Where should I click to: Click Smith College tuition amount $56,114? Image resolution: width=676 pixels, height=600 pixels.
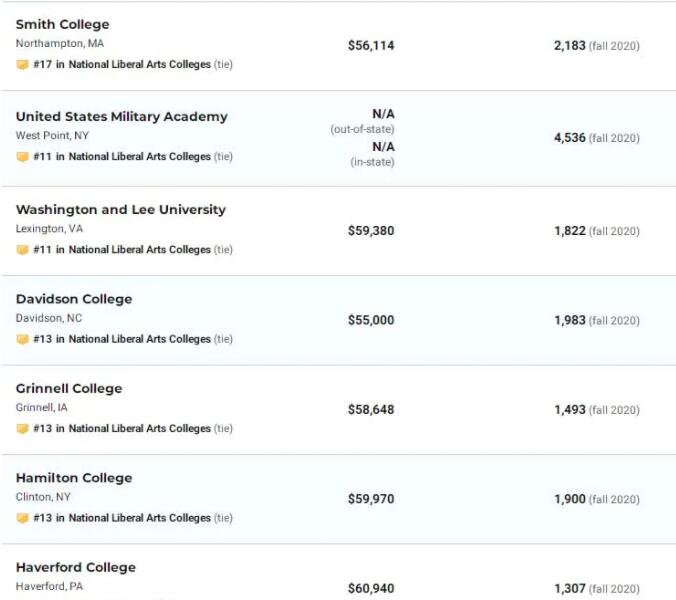click(x=371, y=46)
